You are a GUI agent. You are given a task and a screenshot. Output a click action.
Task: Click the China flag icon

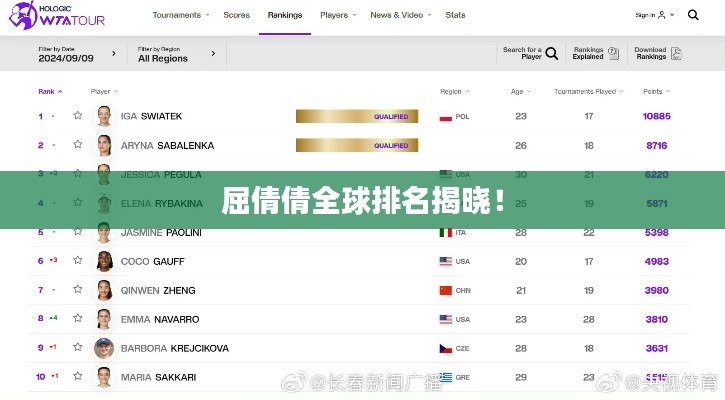pyautogui.click(x=446, y=290)
